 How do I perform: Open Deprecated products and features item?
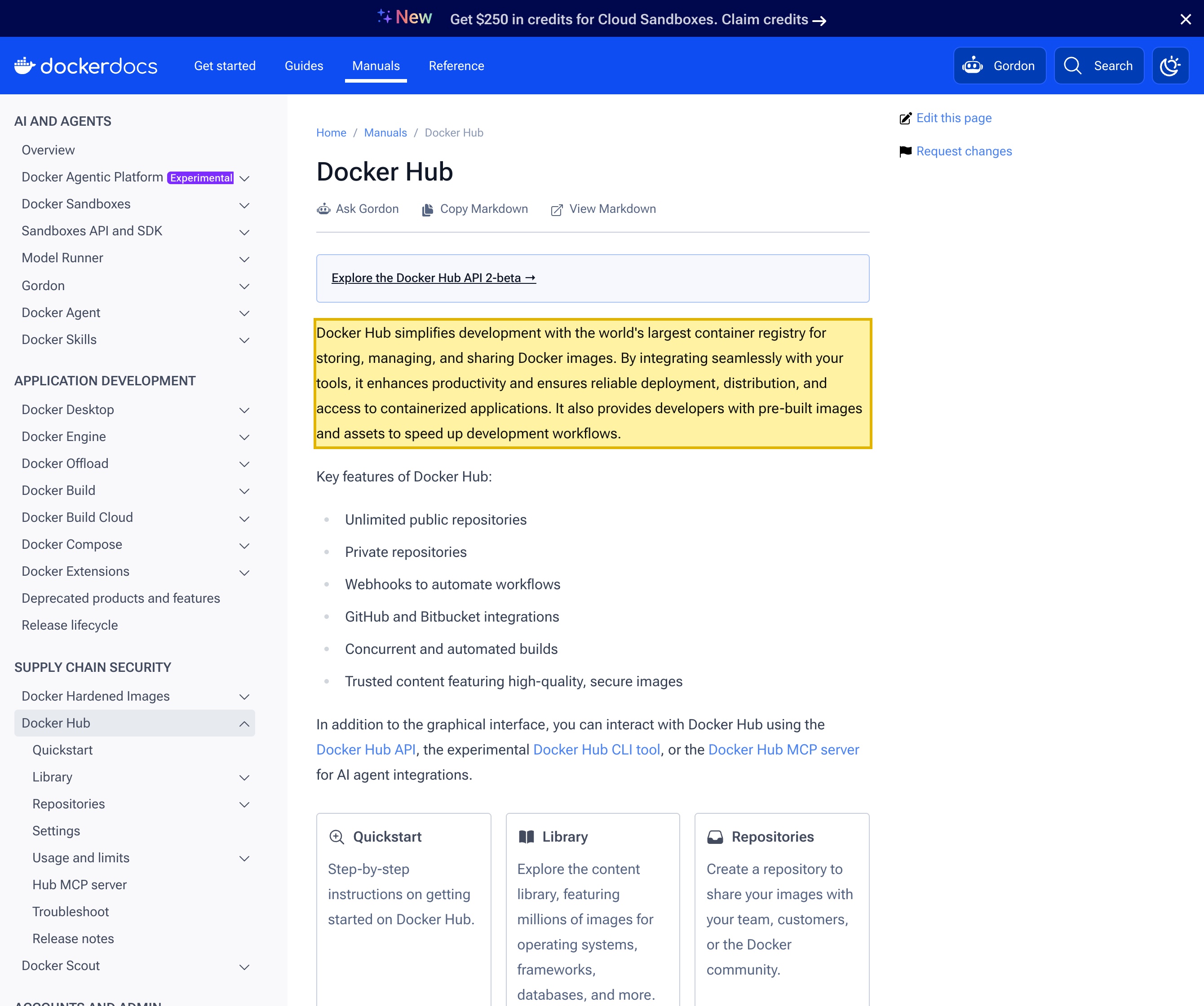[x=121, y=598]
